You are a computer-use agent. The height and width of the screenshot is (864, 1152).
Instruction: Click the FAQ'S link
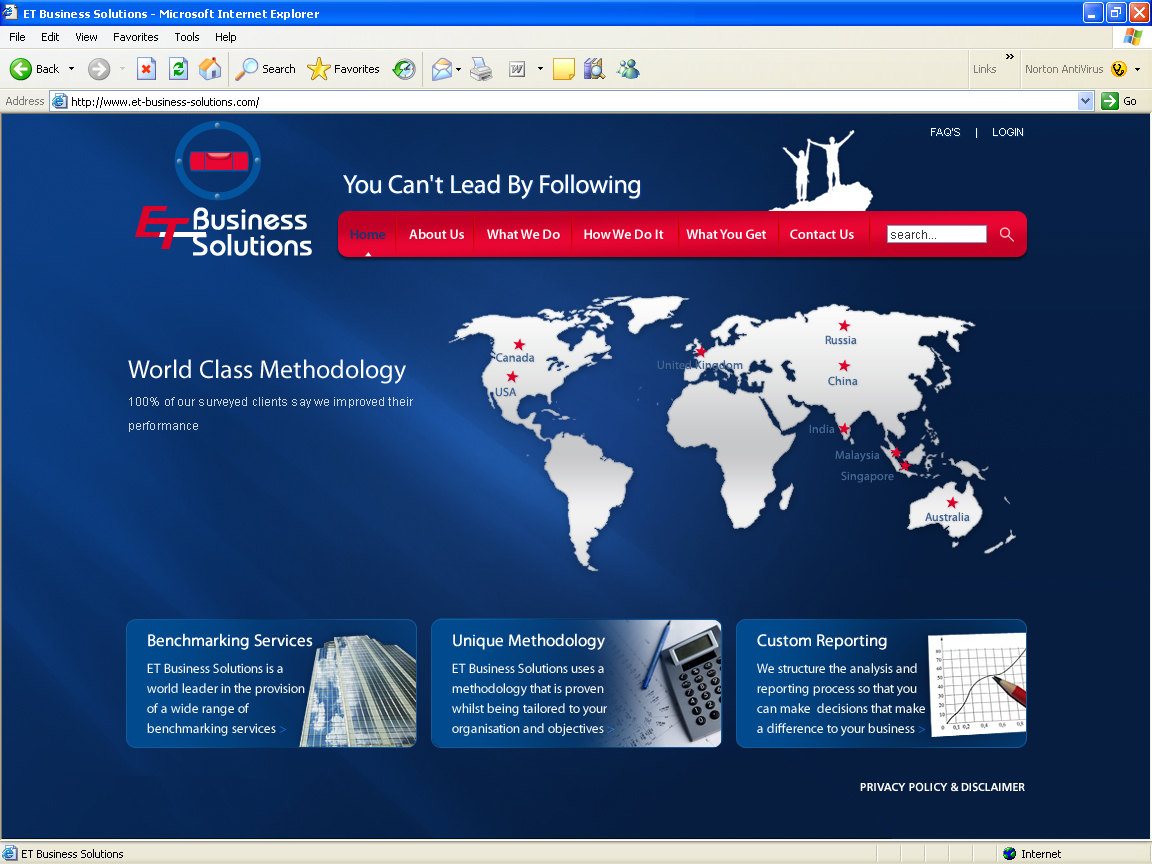pyautogui.click(x=945, y=132)
